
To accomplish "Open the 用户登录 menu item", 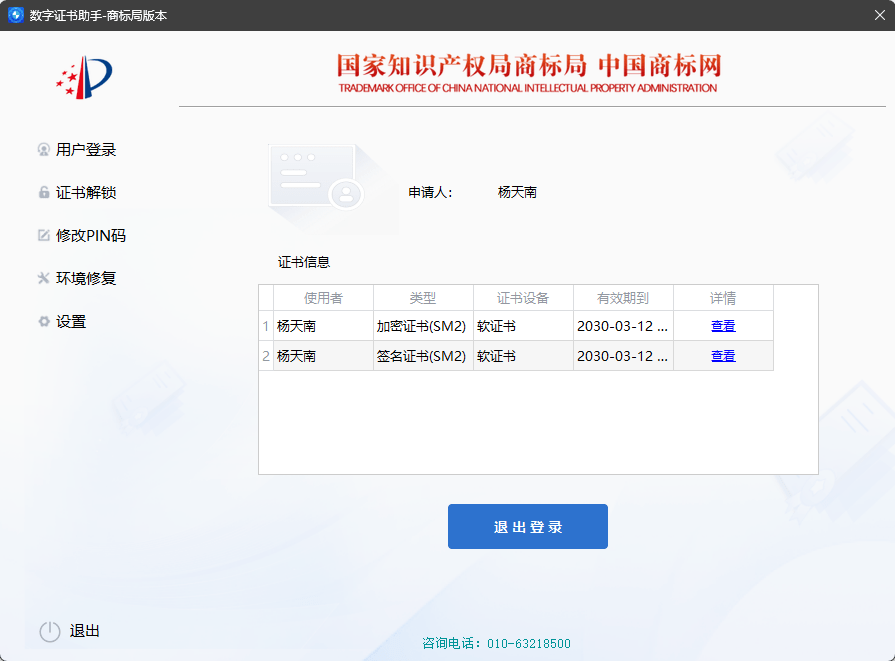I will tap(86, 150).
